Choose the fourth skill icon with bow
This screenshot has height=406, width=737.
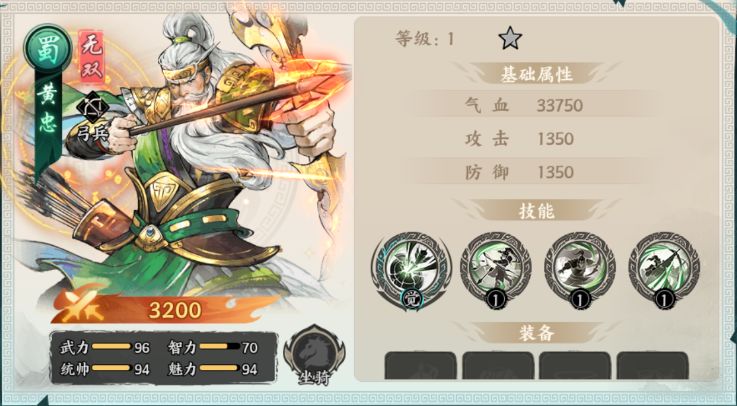(664, 270)
